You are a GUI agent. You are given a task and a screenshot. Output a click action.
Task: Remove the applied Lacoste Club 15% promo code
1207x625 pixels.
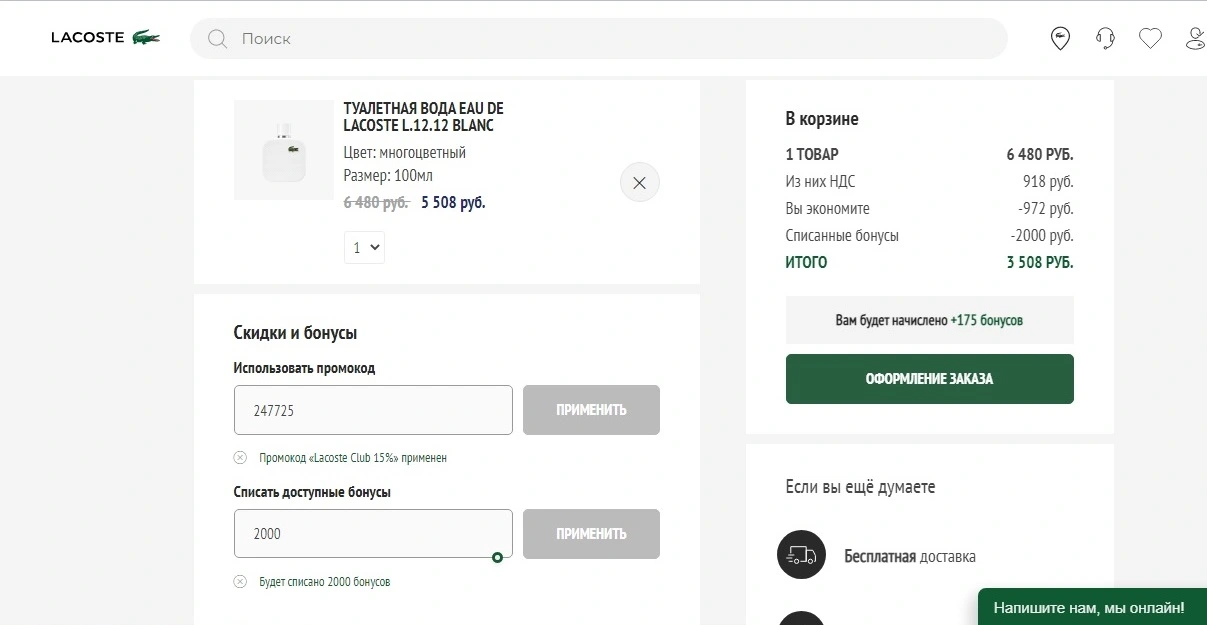coord(240,458)
